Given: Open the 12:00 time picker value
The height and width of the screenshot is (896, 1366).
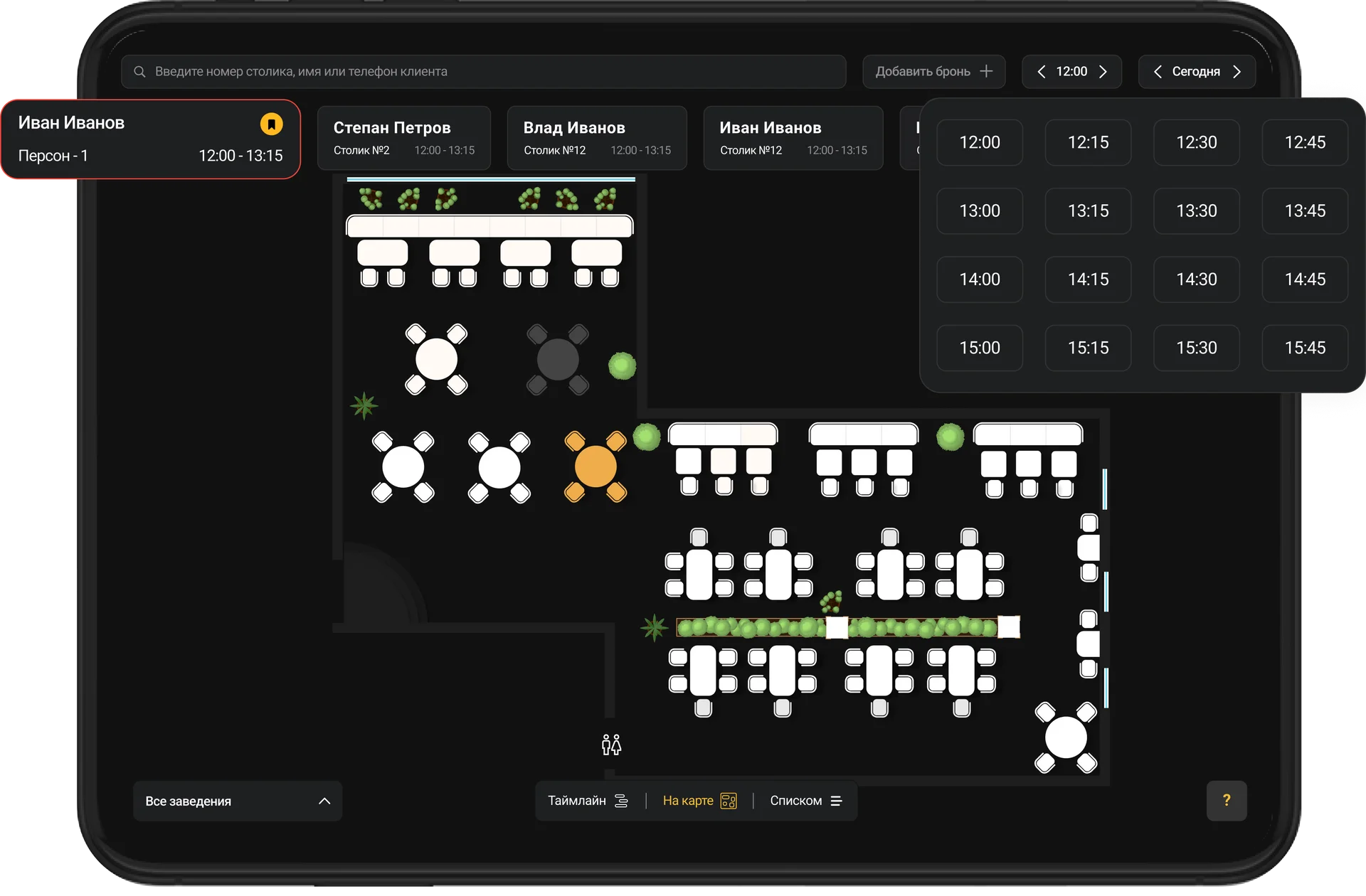Looking at the screenshot, I should tap(1071, 72).
